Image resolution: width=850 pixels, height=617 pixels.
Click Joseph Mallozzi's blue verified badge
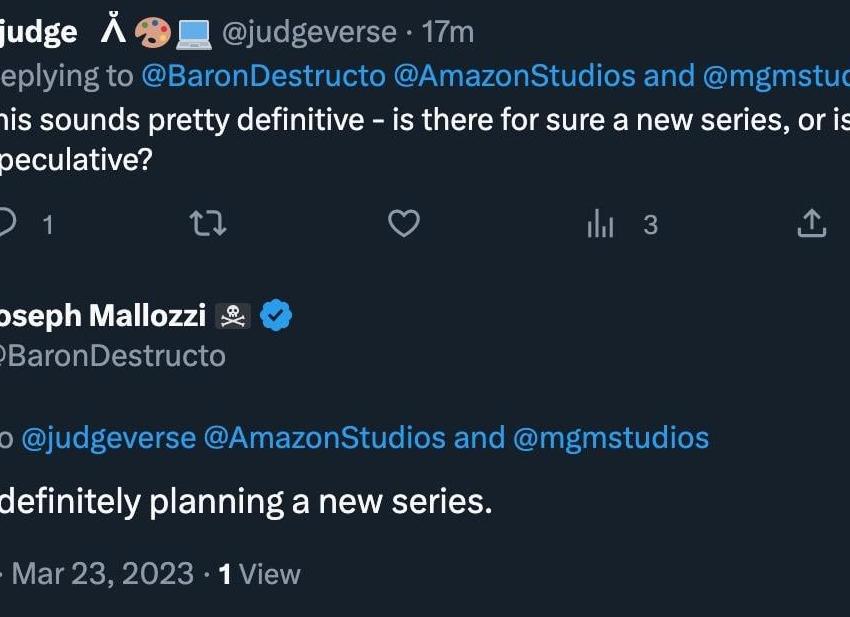pos(276,316)
